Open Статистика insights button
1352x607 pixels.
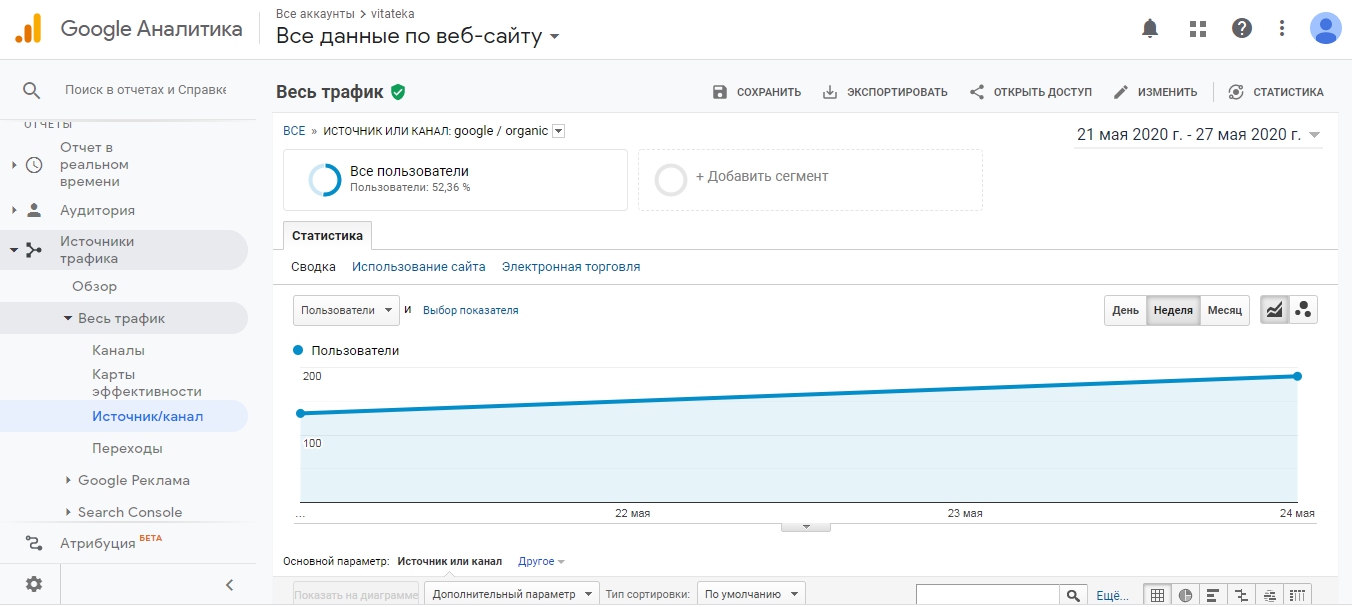pos(1275,92)
